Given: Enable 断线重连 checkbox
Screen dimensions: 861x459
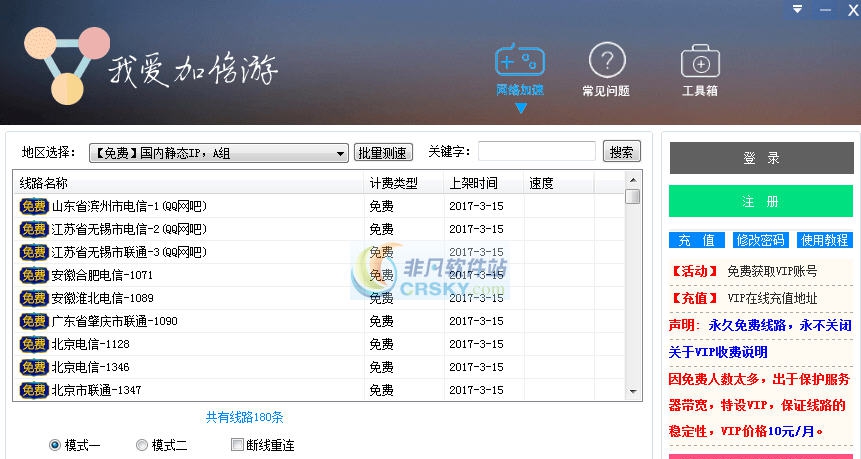Looking at the screenshot, I should point(237,444).
